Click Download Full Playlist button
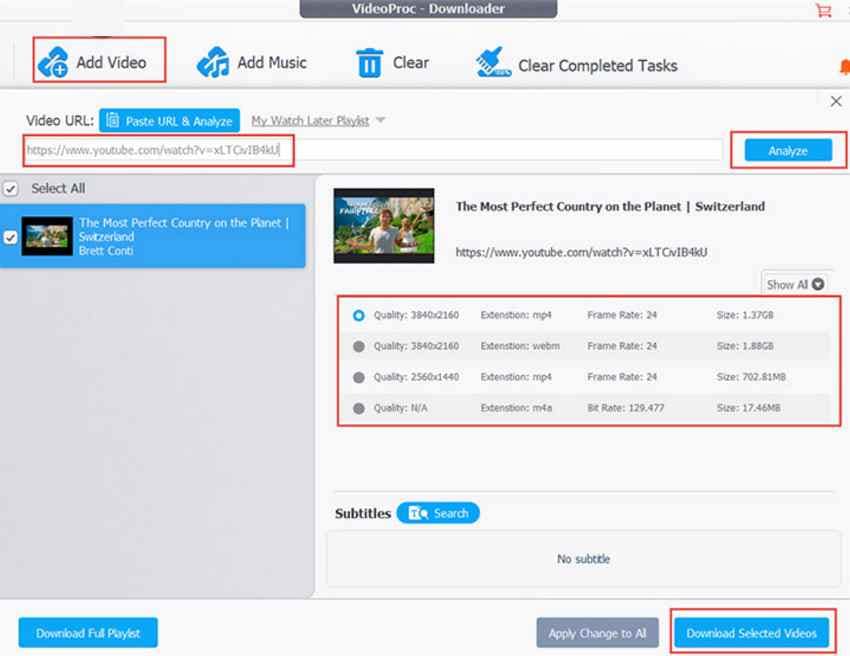The height and width of the screenshot is (656, 850). pyautogui.click(x=88, y=633)
